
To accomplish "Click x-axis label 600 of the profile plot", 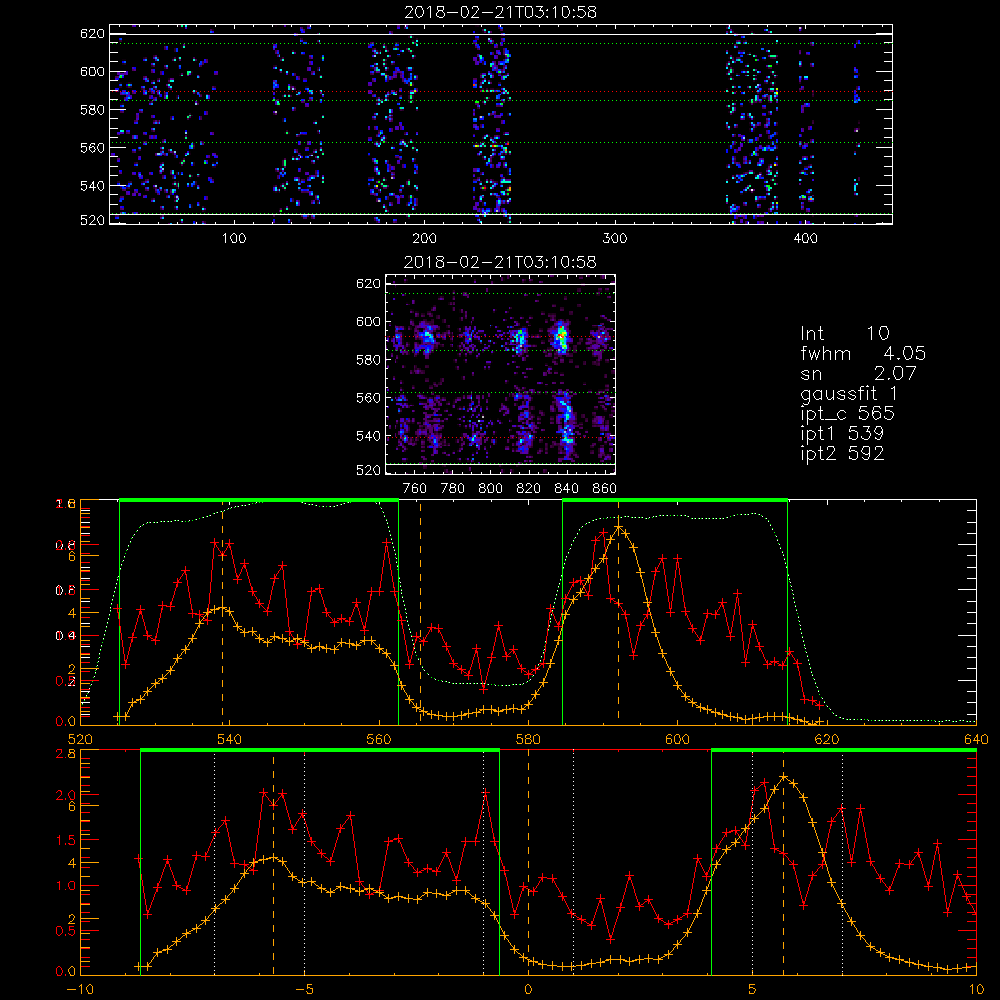I will (x=677, y=739).
